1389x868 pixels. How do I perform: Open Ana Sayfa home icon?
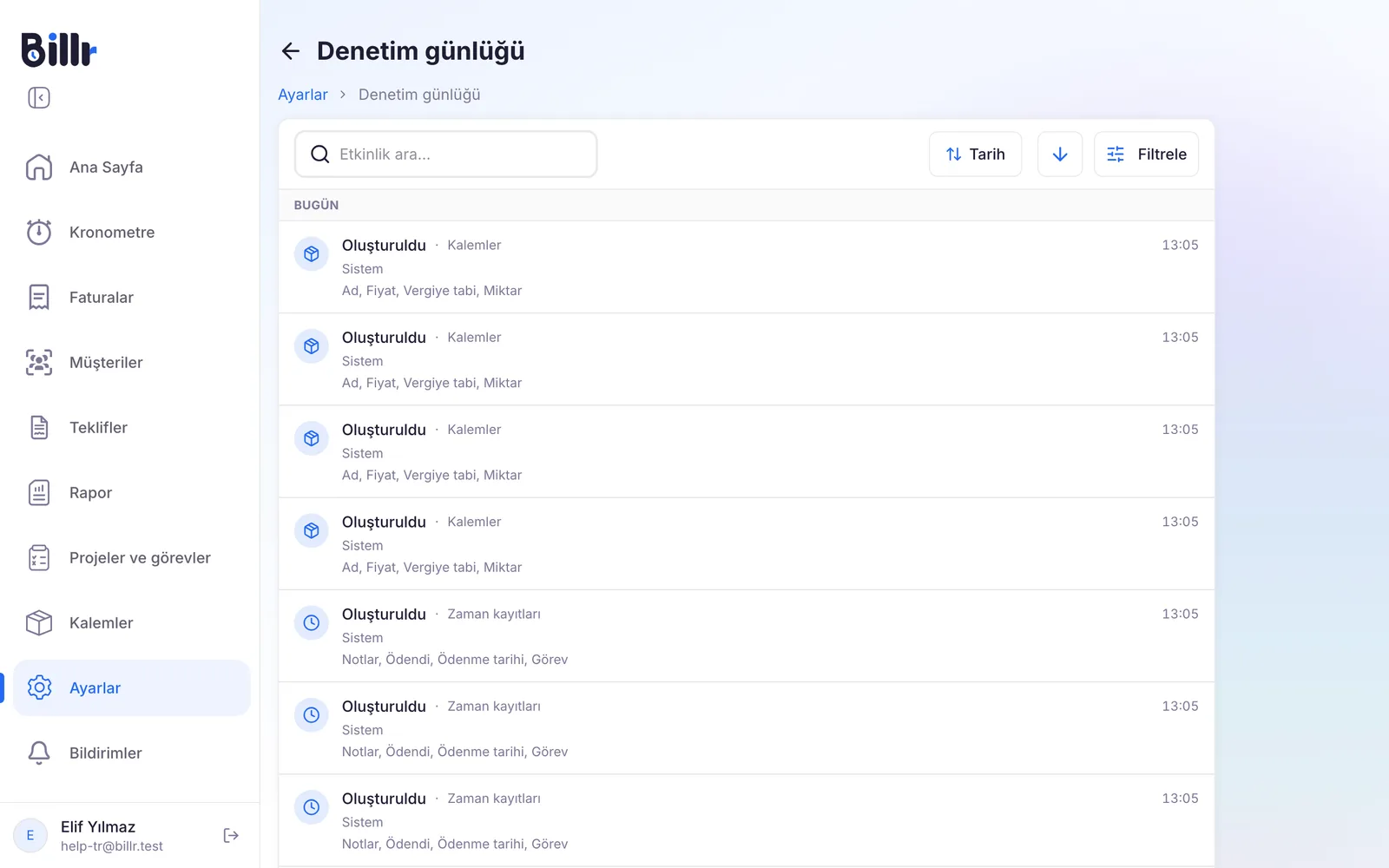point(39,167)
